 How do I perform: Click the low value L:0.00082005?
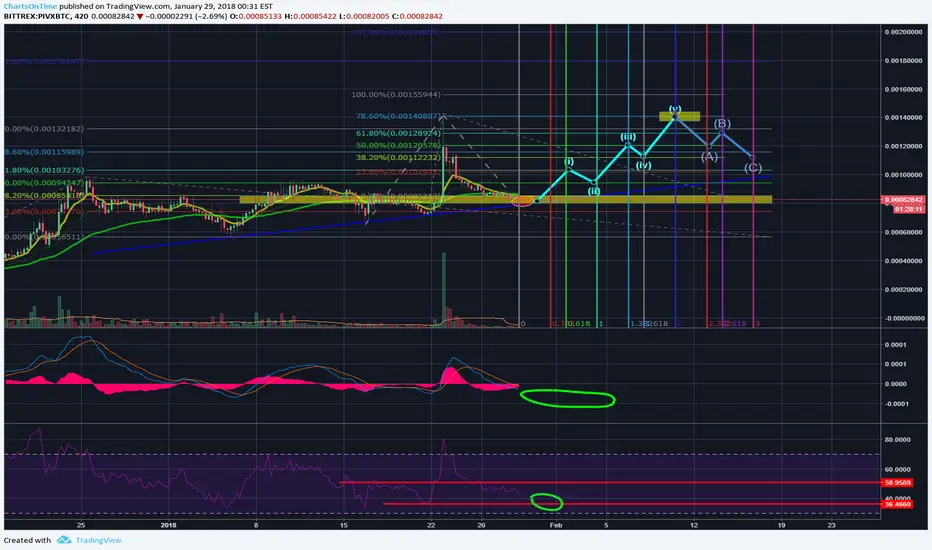coord(364,16)
